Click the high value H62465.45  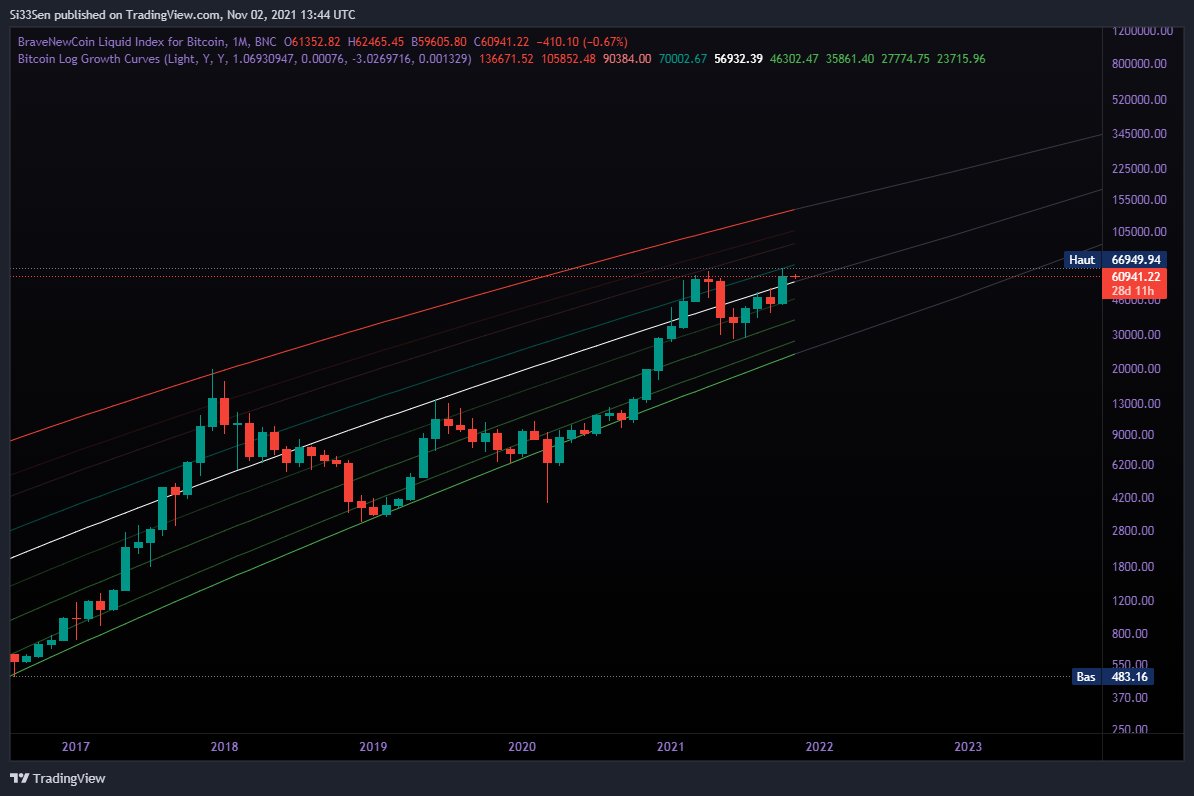click(375, 42)
